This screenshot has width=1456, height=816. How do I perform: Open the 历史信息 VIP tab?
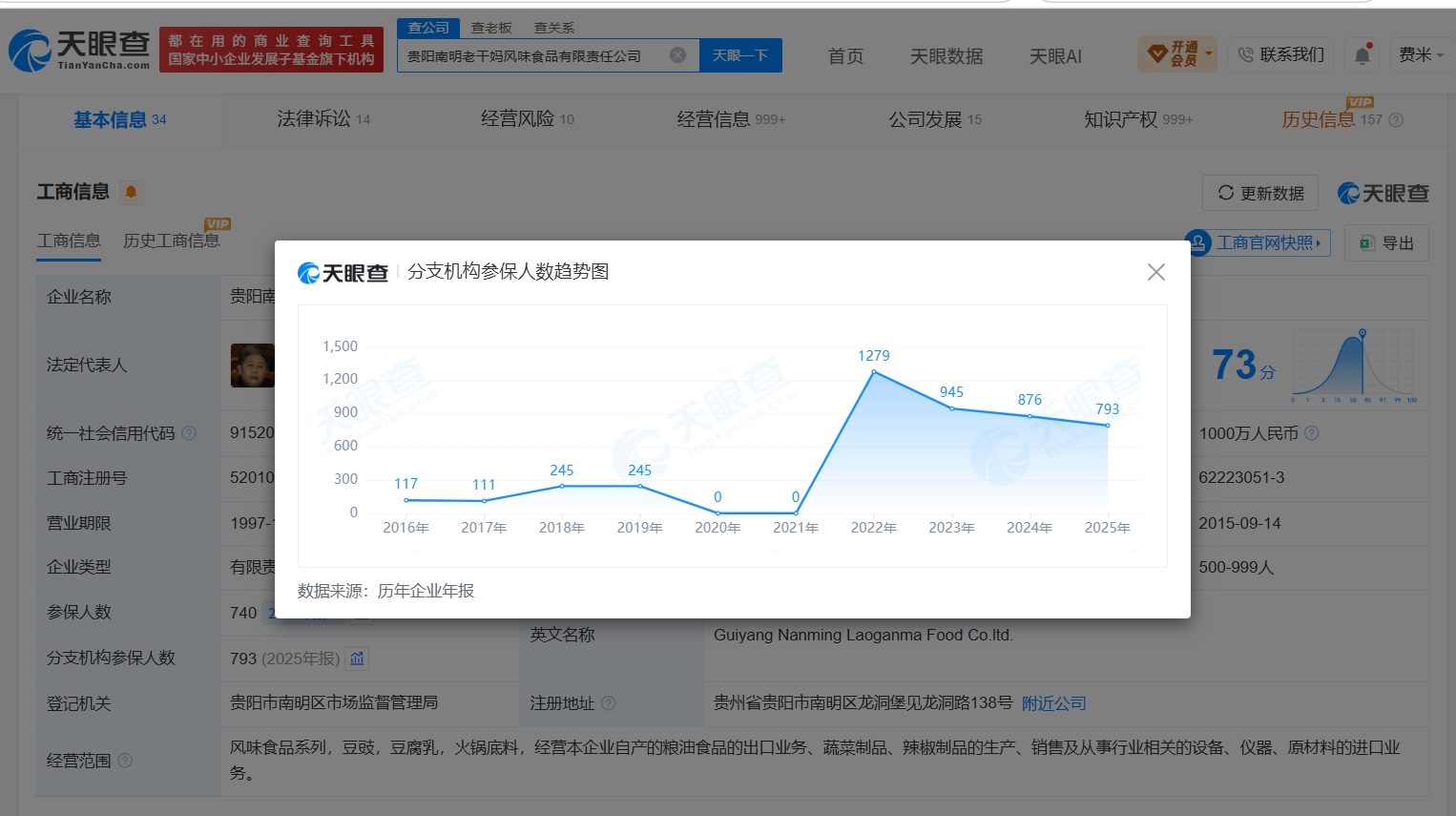[x=1332, y=119]
